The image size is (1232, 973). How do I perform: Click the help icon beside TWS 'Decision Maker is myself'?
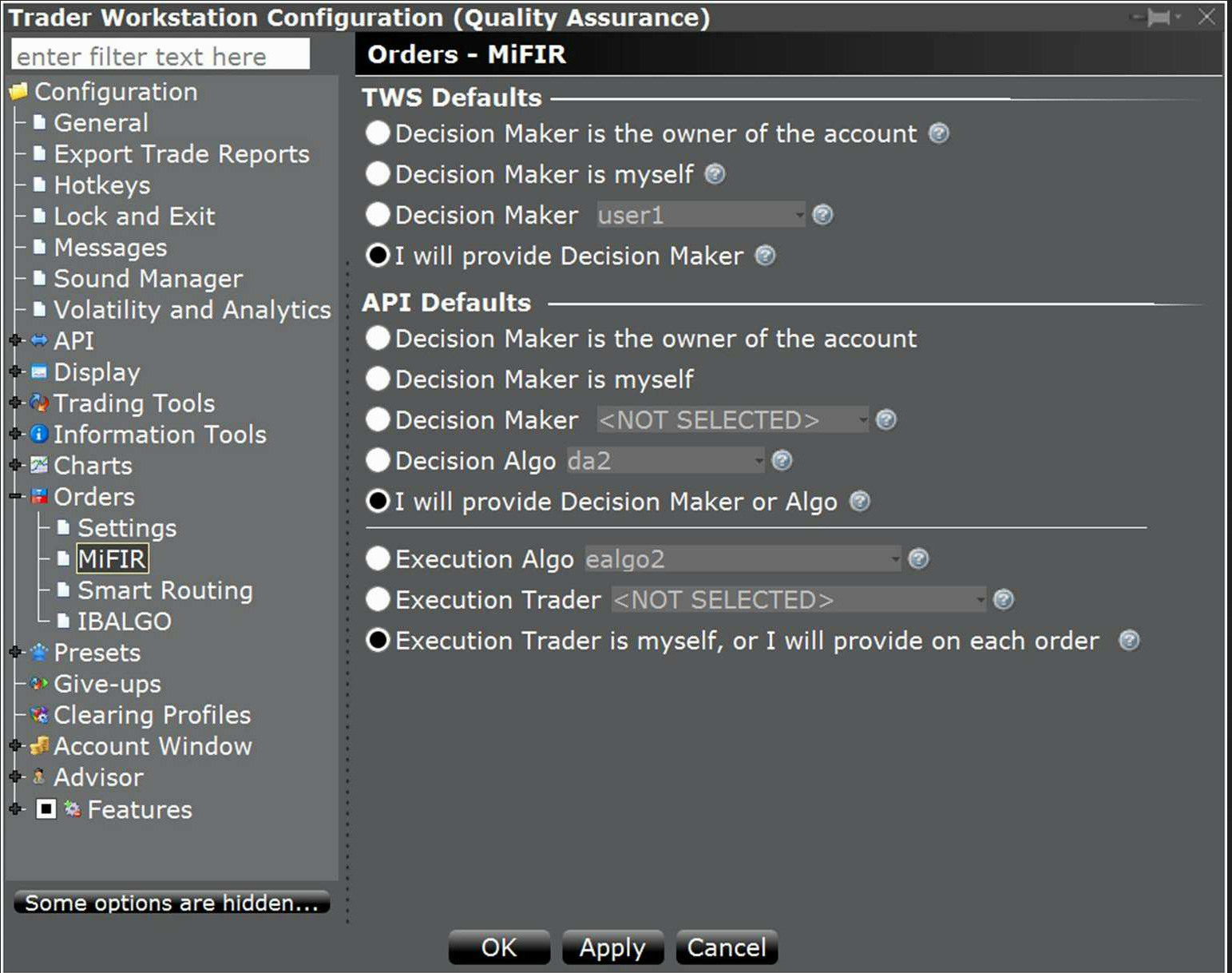[x=715, y=174]
